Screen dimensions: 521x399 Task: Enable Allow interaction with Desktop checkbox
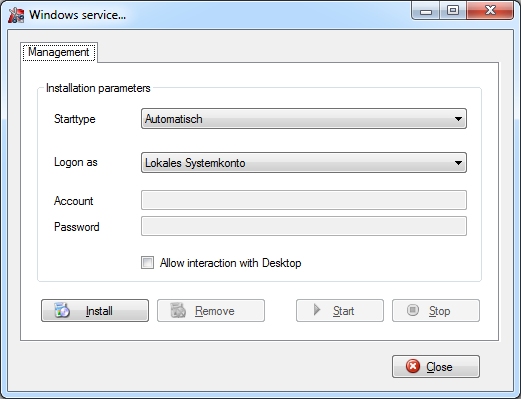[x=147, y=263]
